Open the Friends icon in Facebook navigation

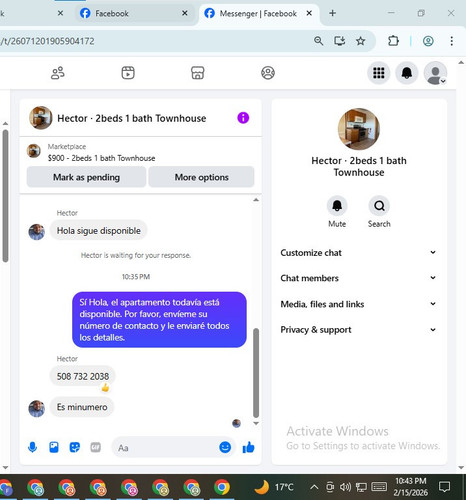point(58,73)
